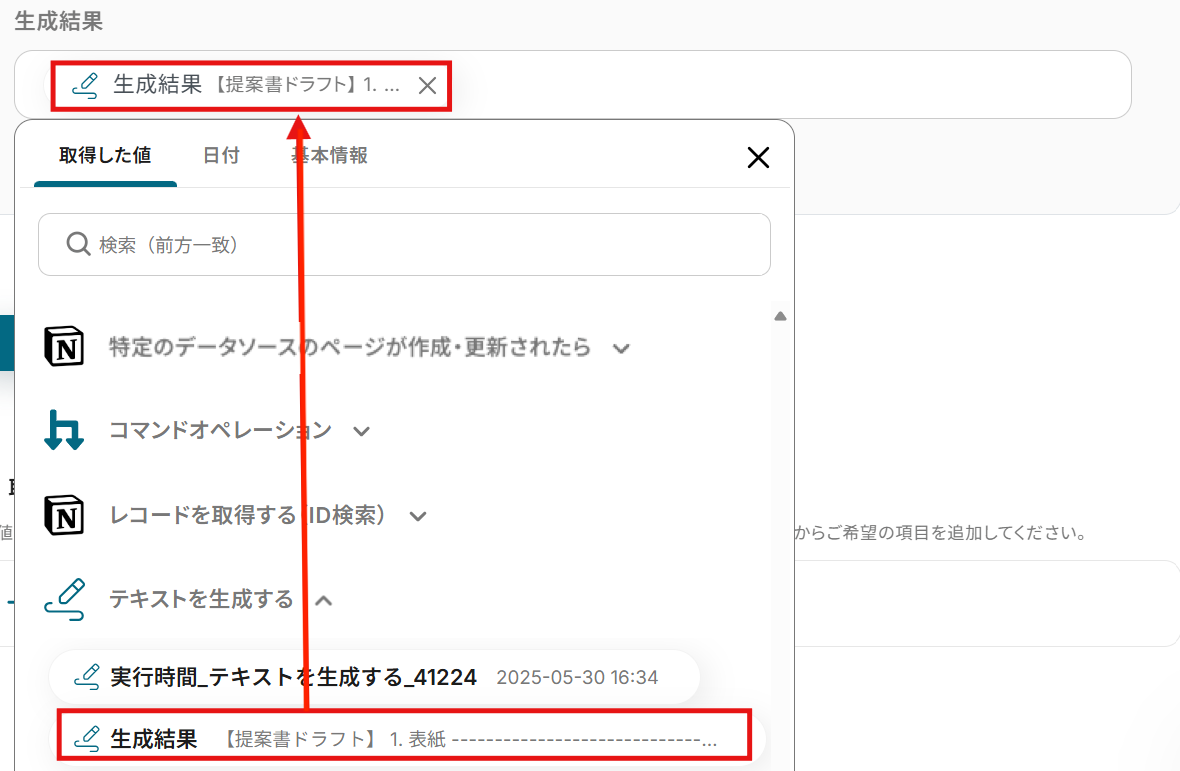Open the 基本情報 tab
The height and width of the screenshot is (771, 1180).
[330, 155]
